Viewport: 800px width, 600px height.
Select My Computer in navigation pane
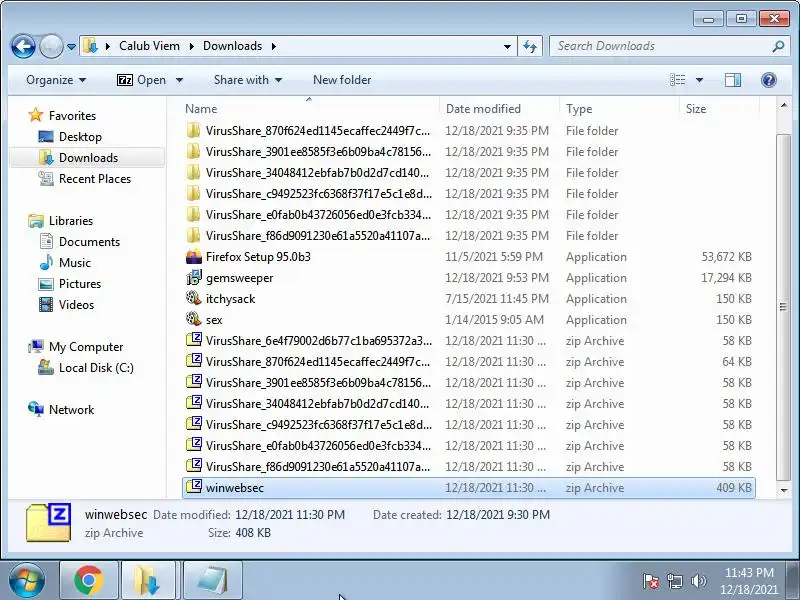86,346
